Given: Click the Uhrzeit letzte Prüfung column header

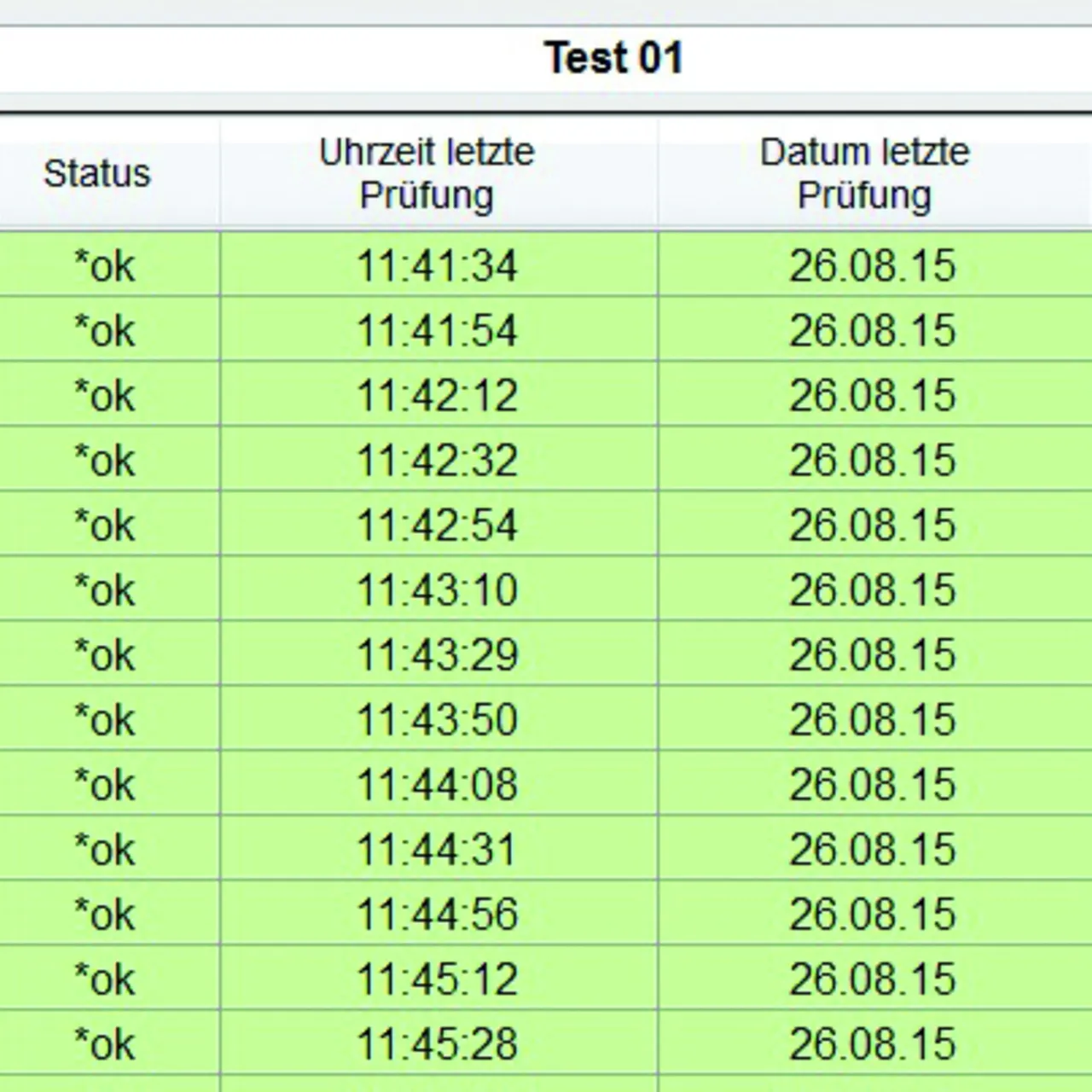Looking at the screenshot, I should coord(427,173).
